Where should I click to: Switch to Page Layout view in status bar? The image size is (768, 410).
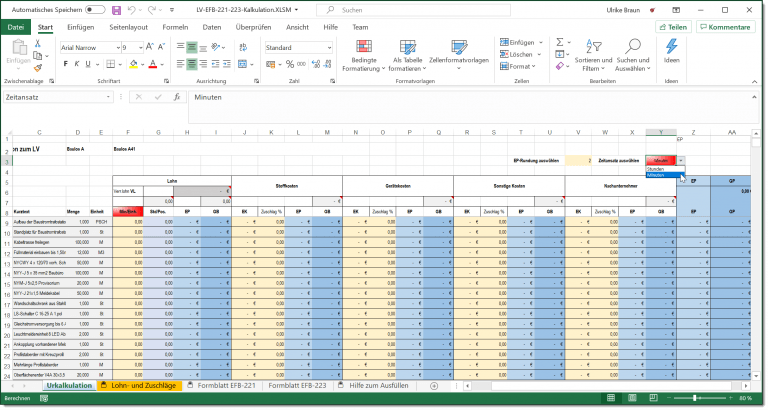pyautogui.click(x=632, y=398)
